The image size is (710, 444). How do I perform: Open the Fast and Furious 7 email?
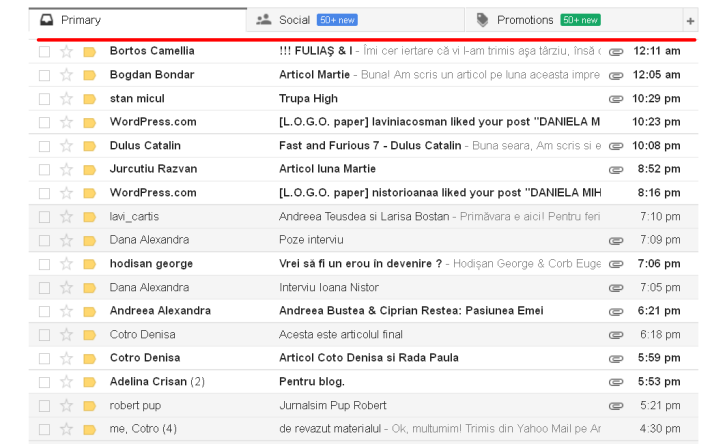[370, 146]
